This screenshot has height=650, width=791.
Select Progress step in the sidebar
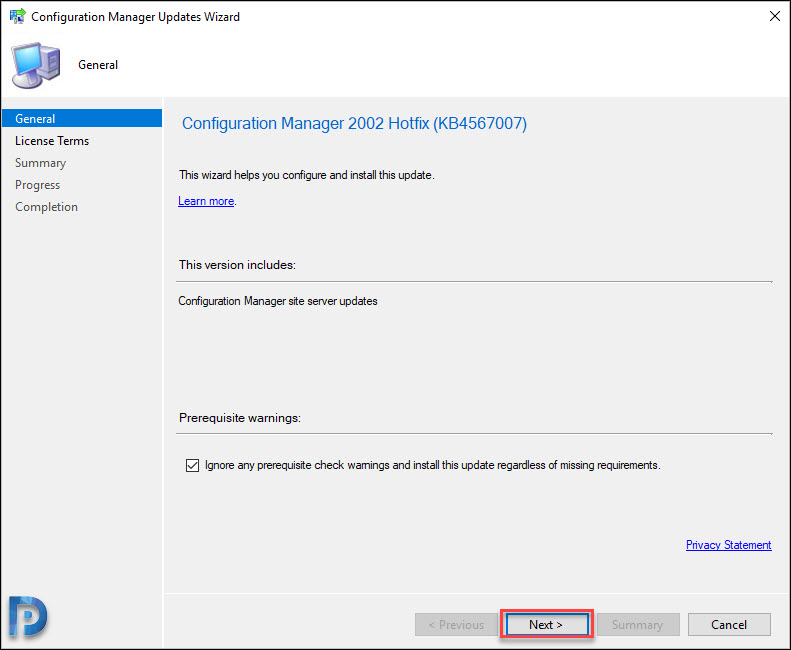37,185
